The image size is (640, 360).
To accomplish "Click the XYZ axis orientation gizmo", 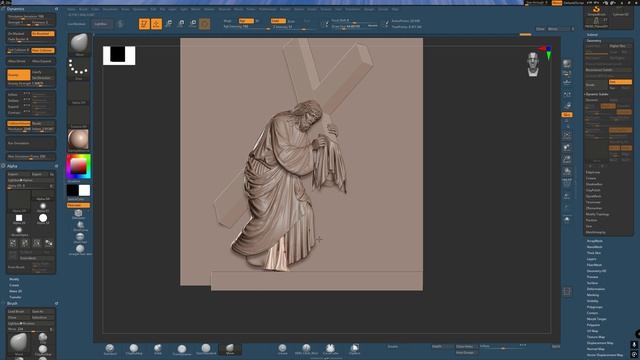I will [547, 52].
